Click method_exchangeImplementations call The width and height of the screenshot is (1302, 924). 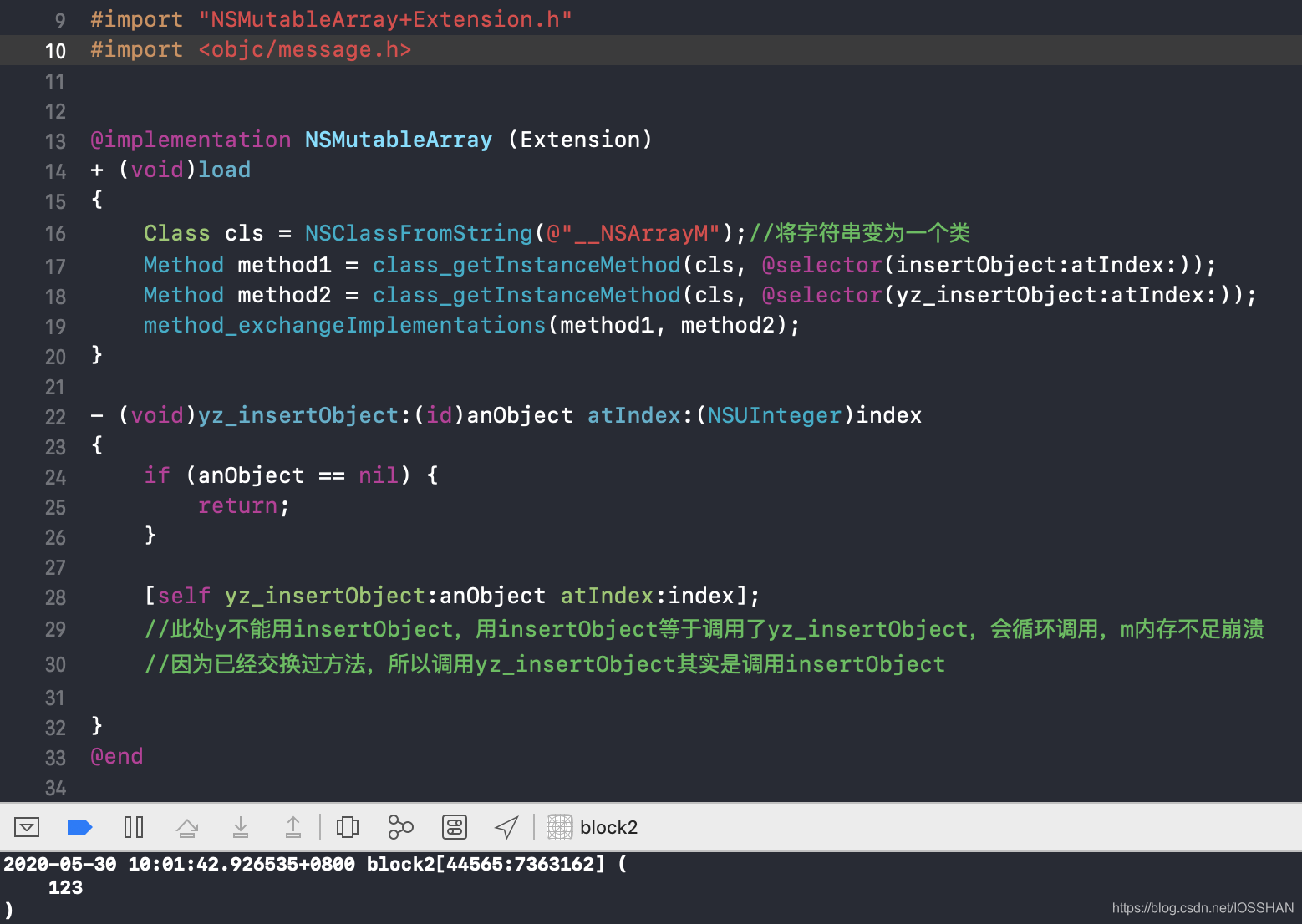pyautogui.click(x=344, y=325)
